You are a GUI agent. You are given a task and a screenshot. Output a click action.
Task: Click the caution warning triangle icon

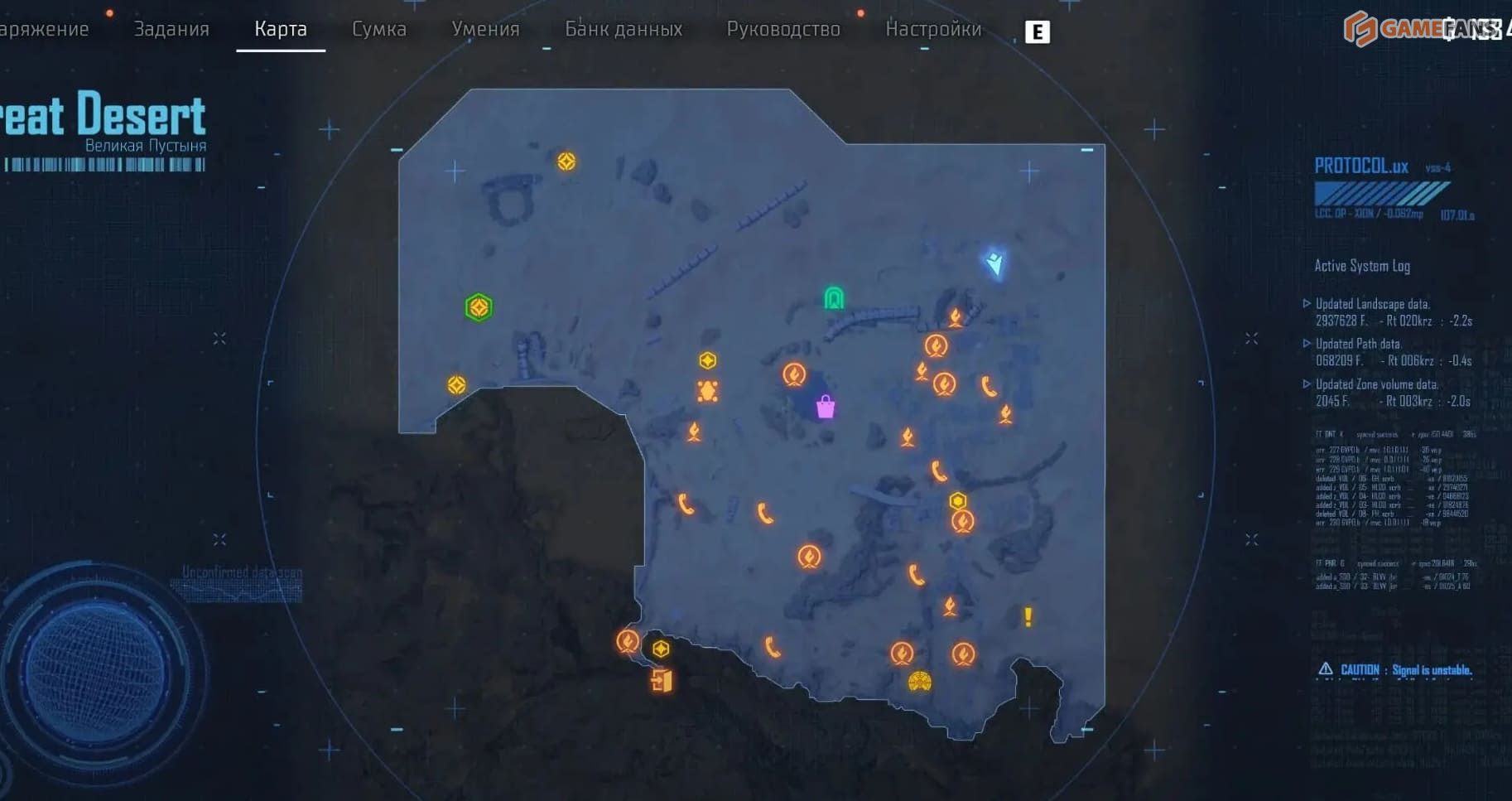coord(1325,668)
